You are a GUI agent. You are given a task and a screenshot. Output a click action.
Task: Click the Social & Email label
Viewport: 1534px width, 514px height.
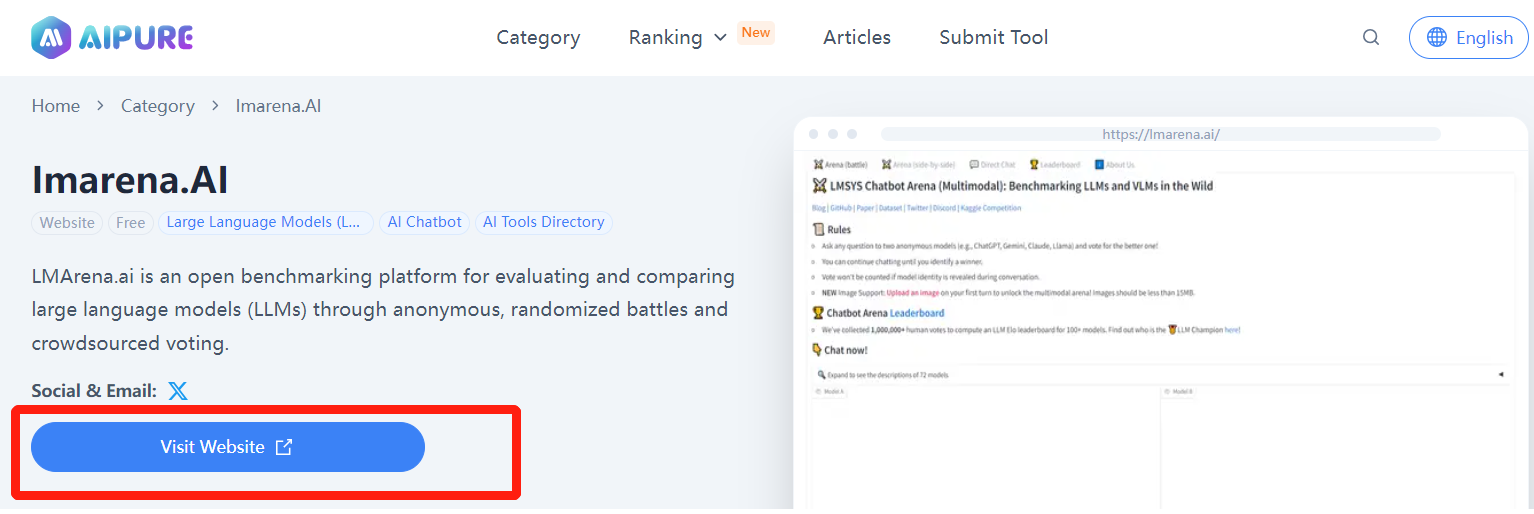[x=94, y=391]
